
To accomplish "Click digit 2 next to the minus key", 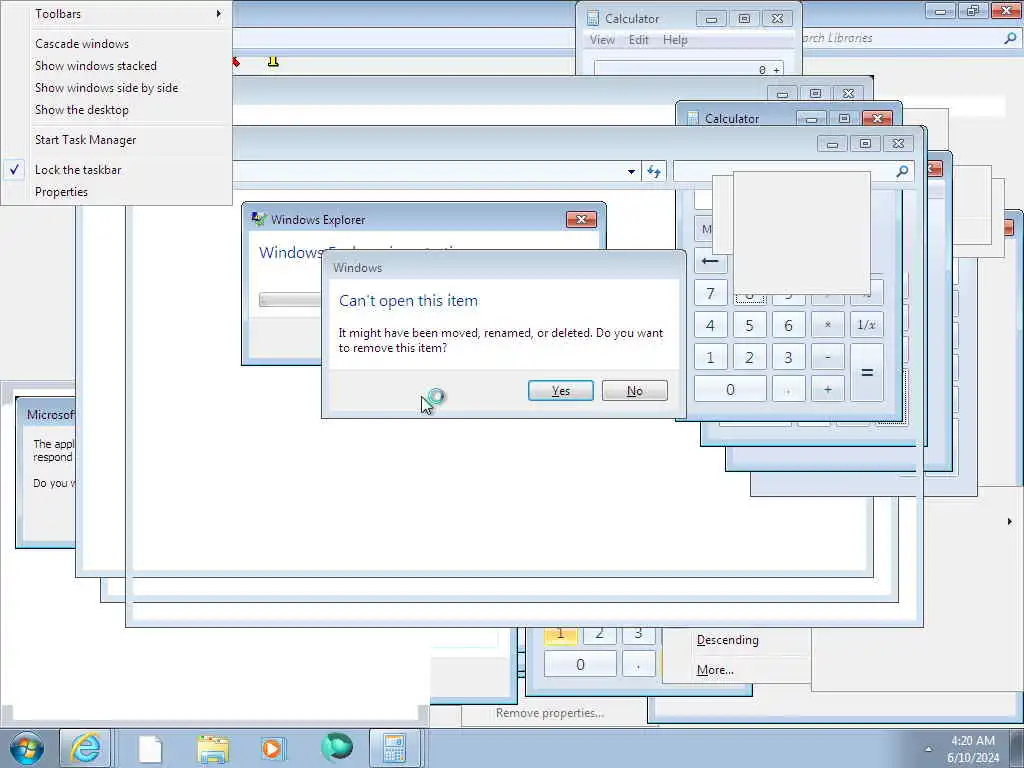I will [750, 357].
